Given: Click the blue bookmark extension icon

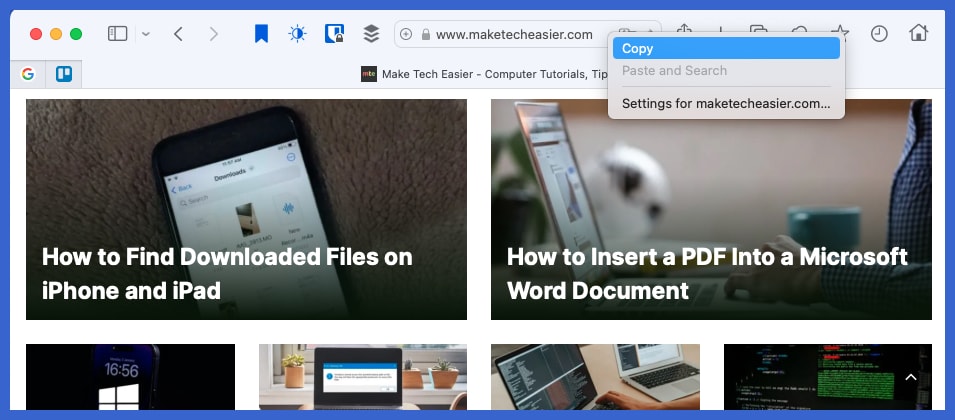Looking at the screenshot, I should [261, 33].
